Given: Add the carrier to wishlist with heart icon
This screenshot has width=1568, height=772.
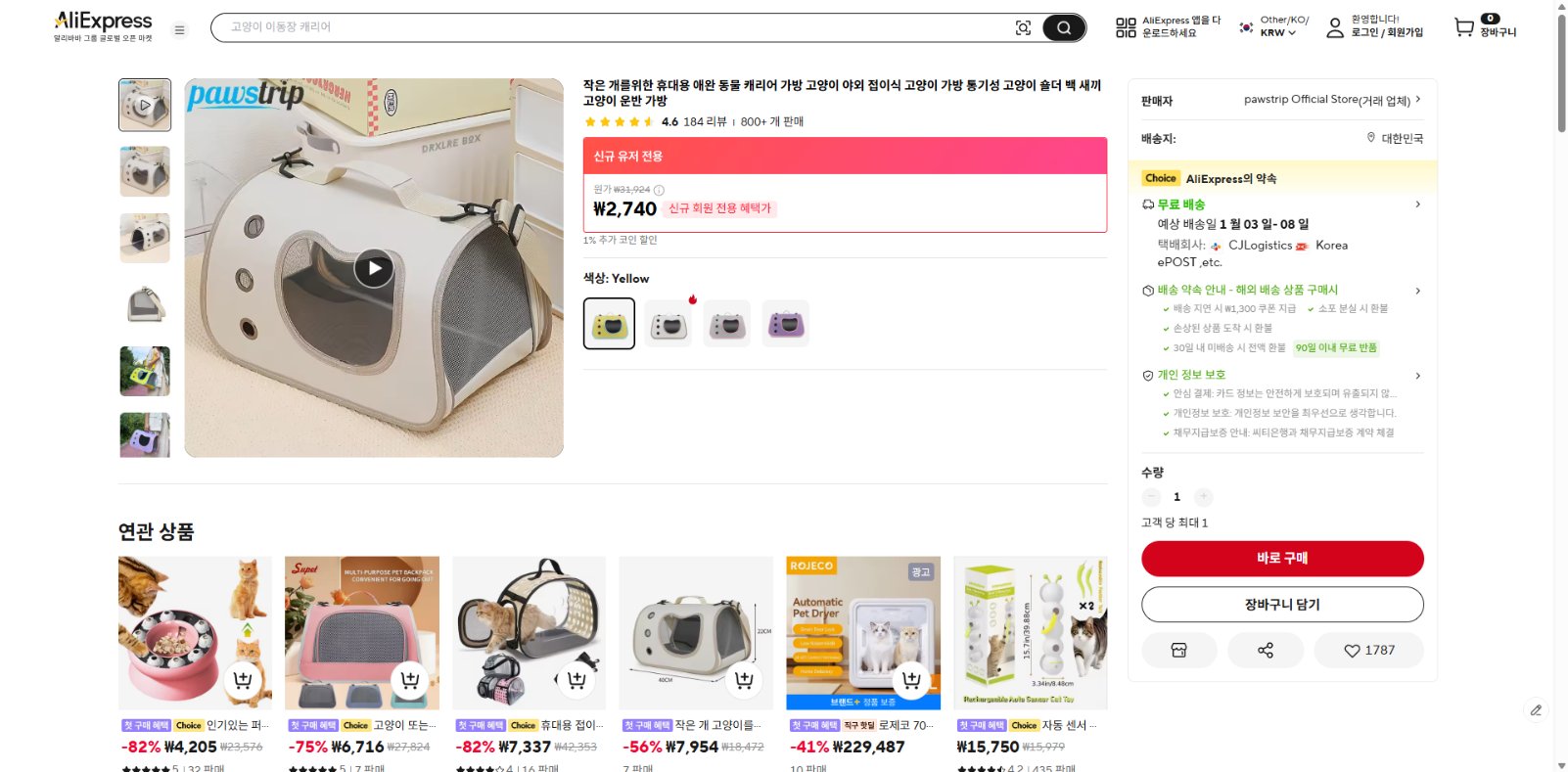Looking at the screenshot, I should [x=1353, y=650].
